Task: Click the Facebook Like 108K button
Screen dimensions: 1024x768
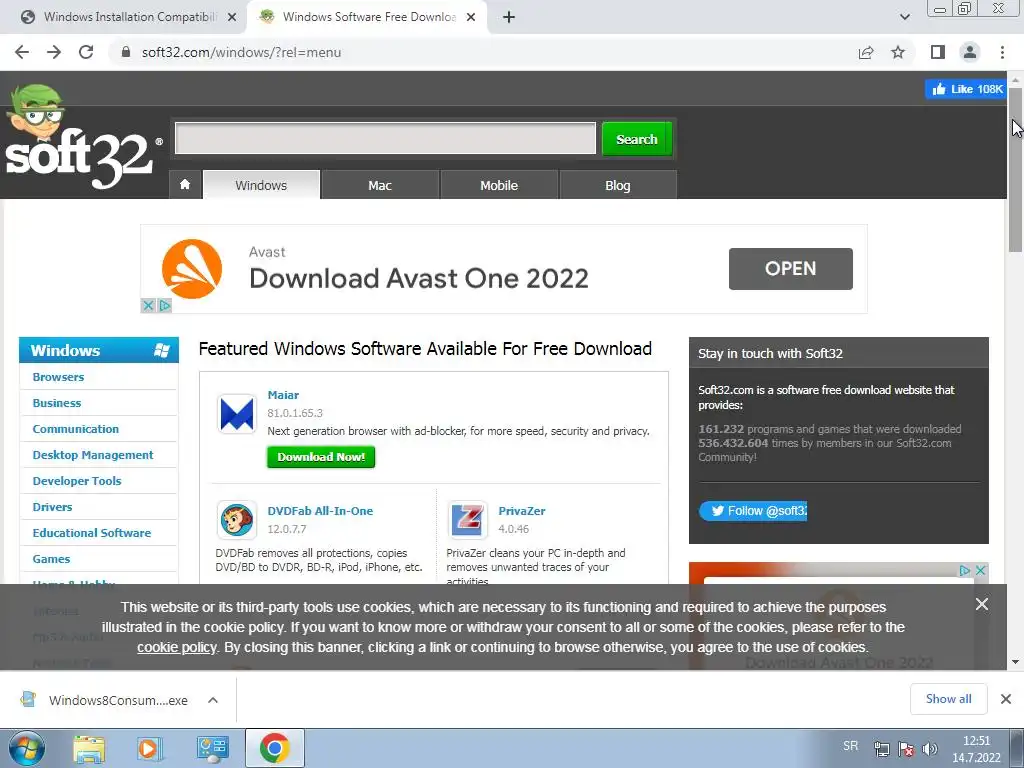Action: tap(967, 89)
